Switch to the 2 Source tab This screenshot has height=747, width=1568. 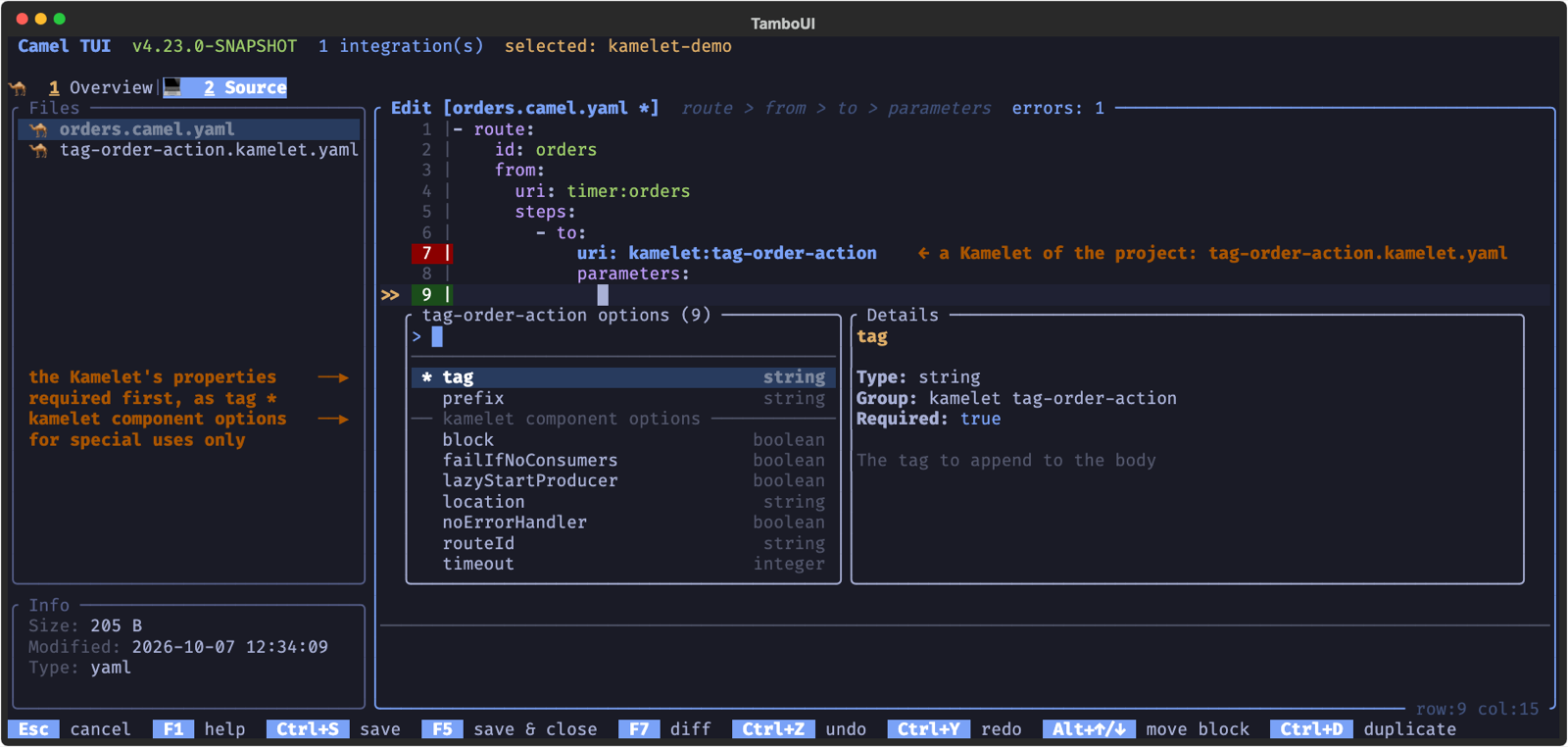pyautogui.click(x=225, y=87)
